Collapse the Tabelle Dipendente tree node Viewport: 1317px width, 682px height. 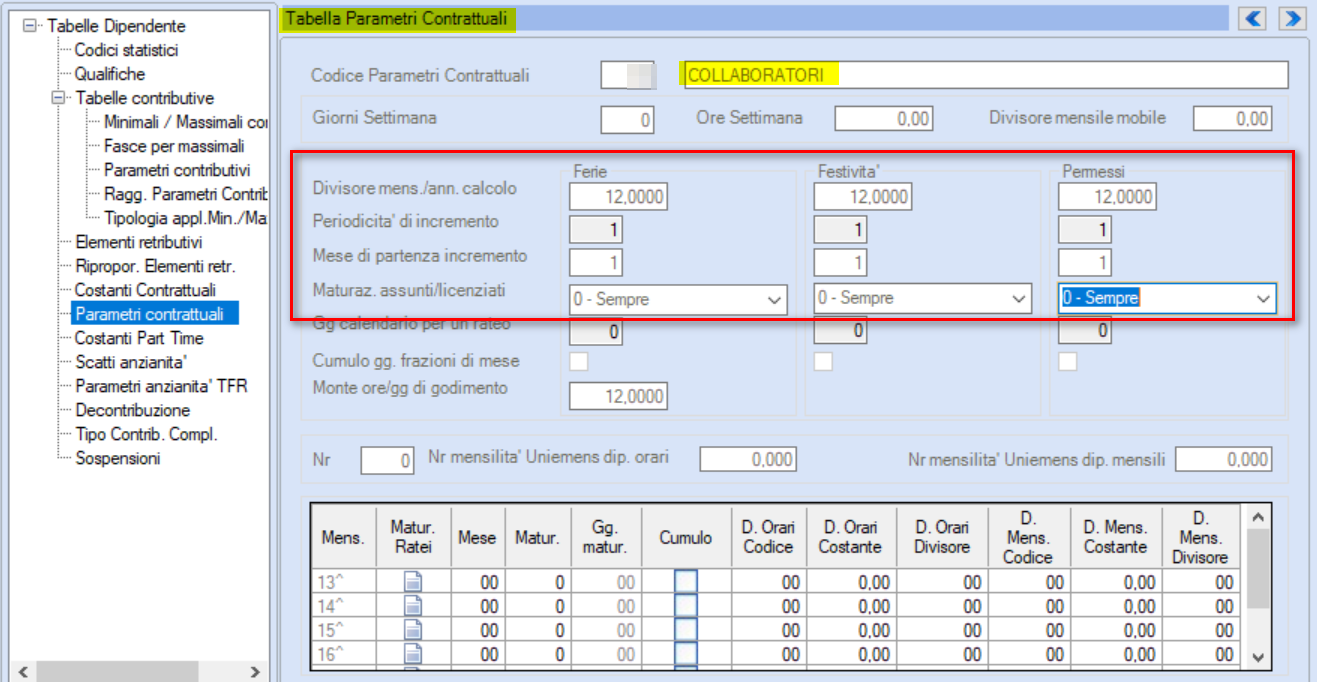click(30, 26)
